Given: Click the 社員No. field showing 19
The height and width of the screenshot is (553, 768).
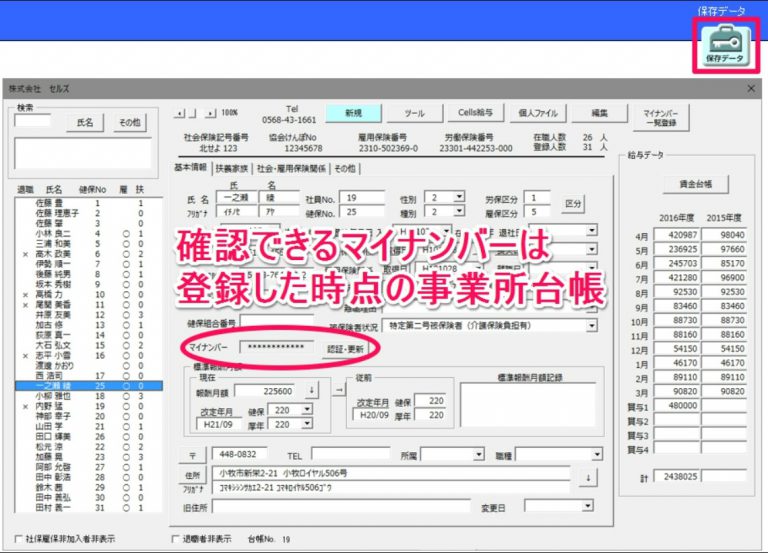Looking at the screenshot, I should pos(362,198).
